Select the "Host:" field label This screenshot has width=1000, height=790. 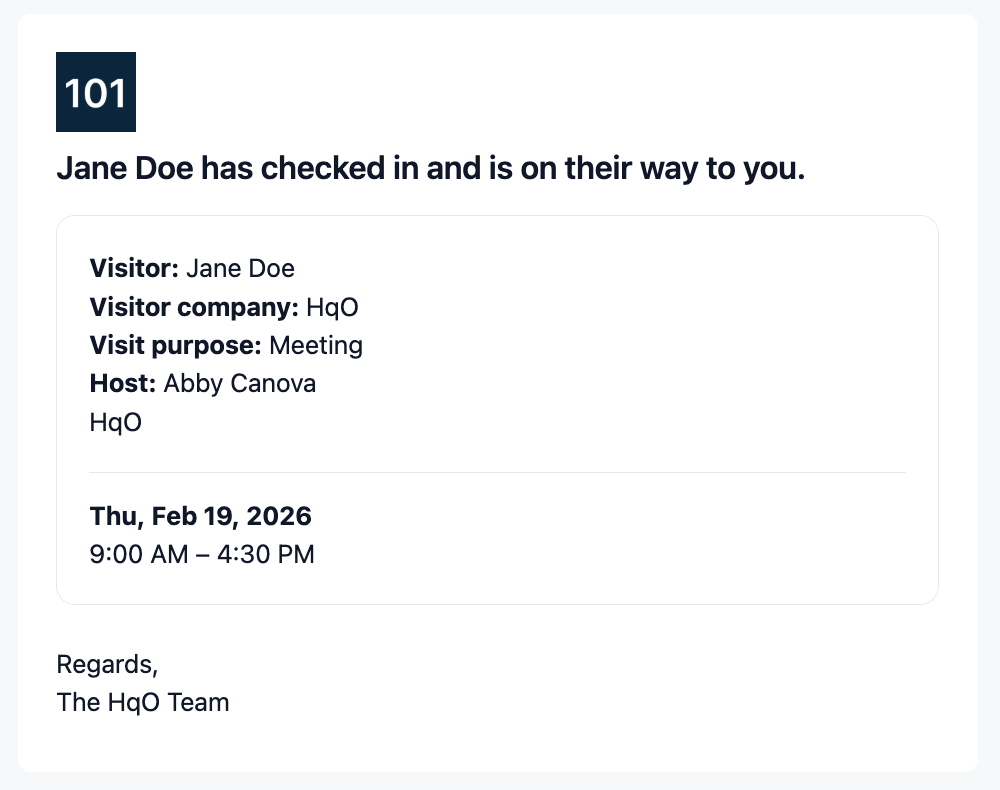[x=123, y=384]
